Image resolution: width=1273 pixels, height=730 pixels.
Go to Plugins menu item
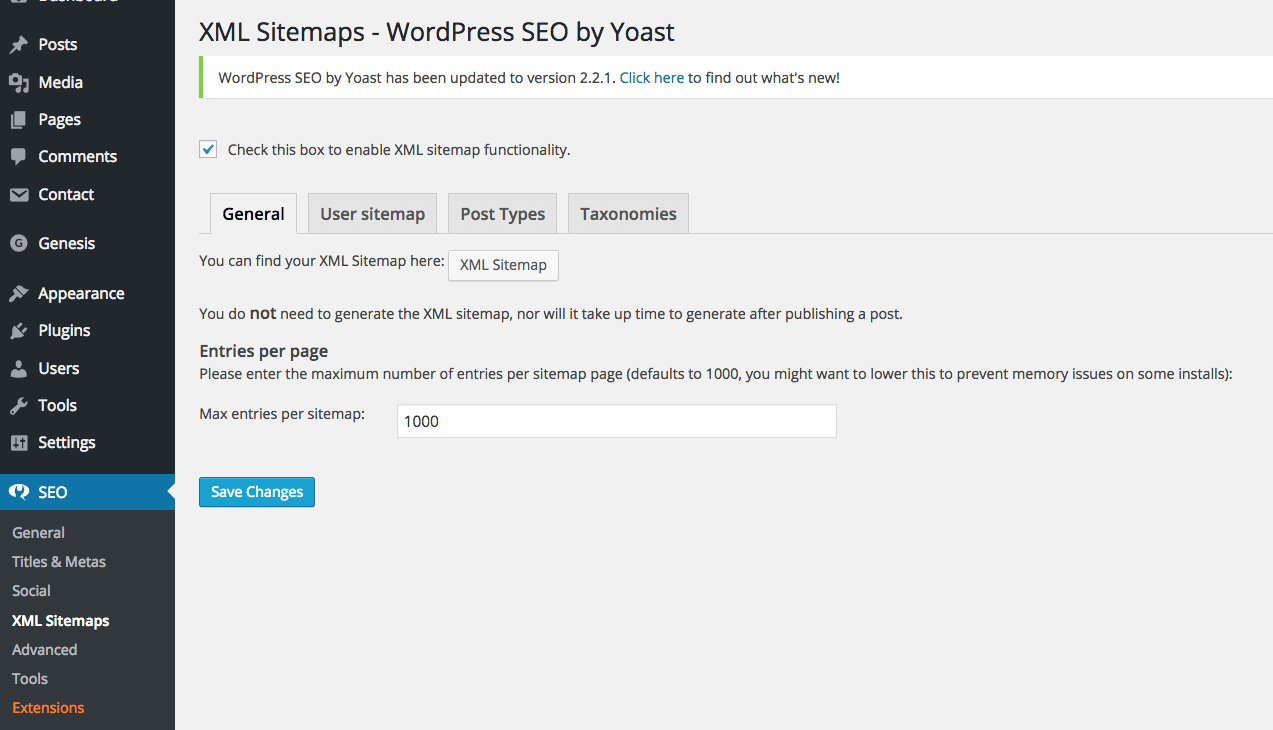coord(64,331)
